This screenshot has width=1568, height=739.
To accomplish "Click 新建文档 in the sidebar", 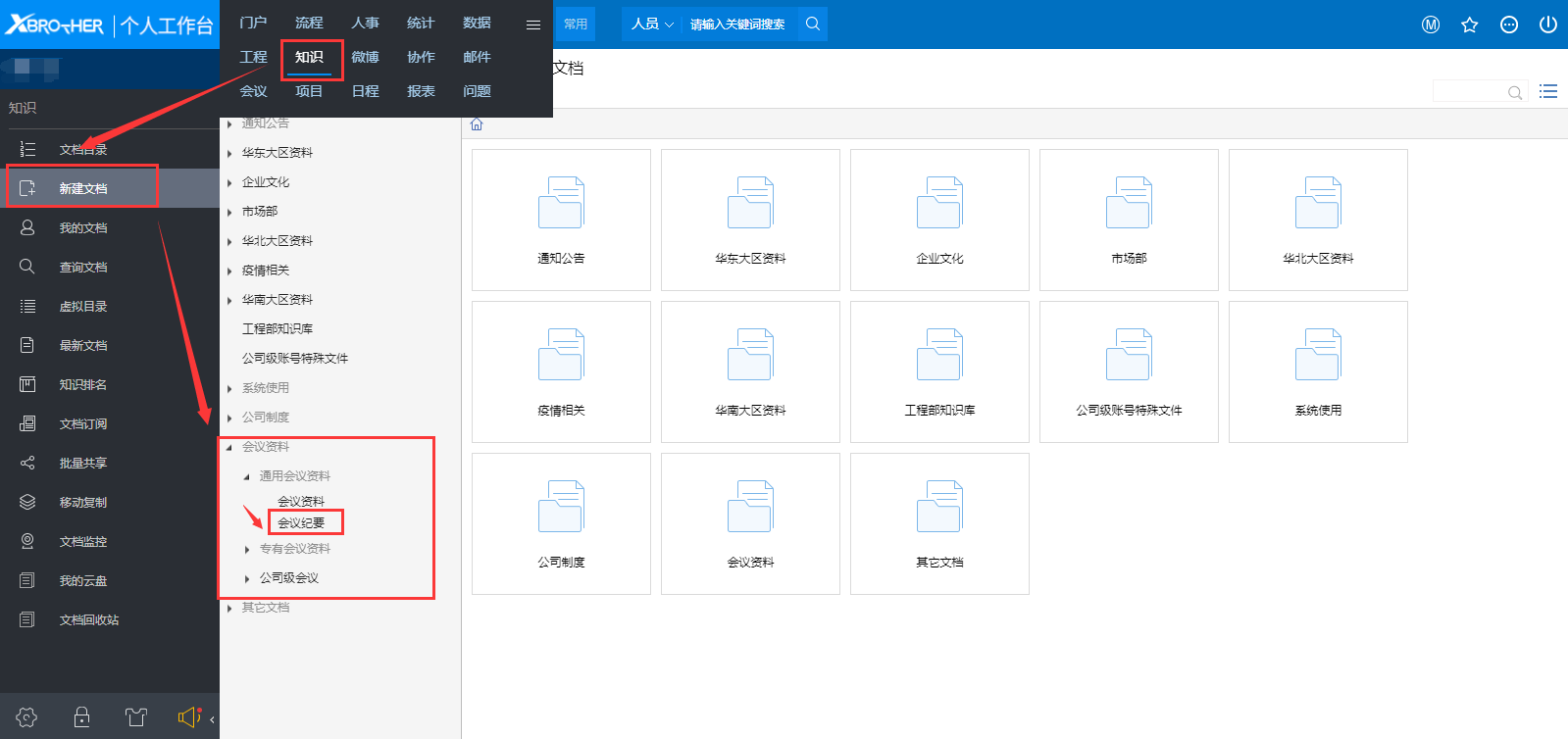I will pos(82,188).
